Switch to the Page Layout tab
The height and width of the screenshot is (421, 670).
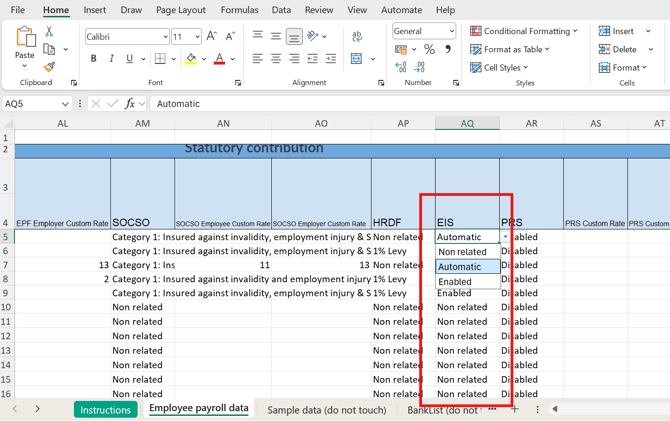181,10
